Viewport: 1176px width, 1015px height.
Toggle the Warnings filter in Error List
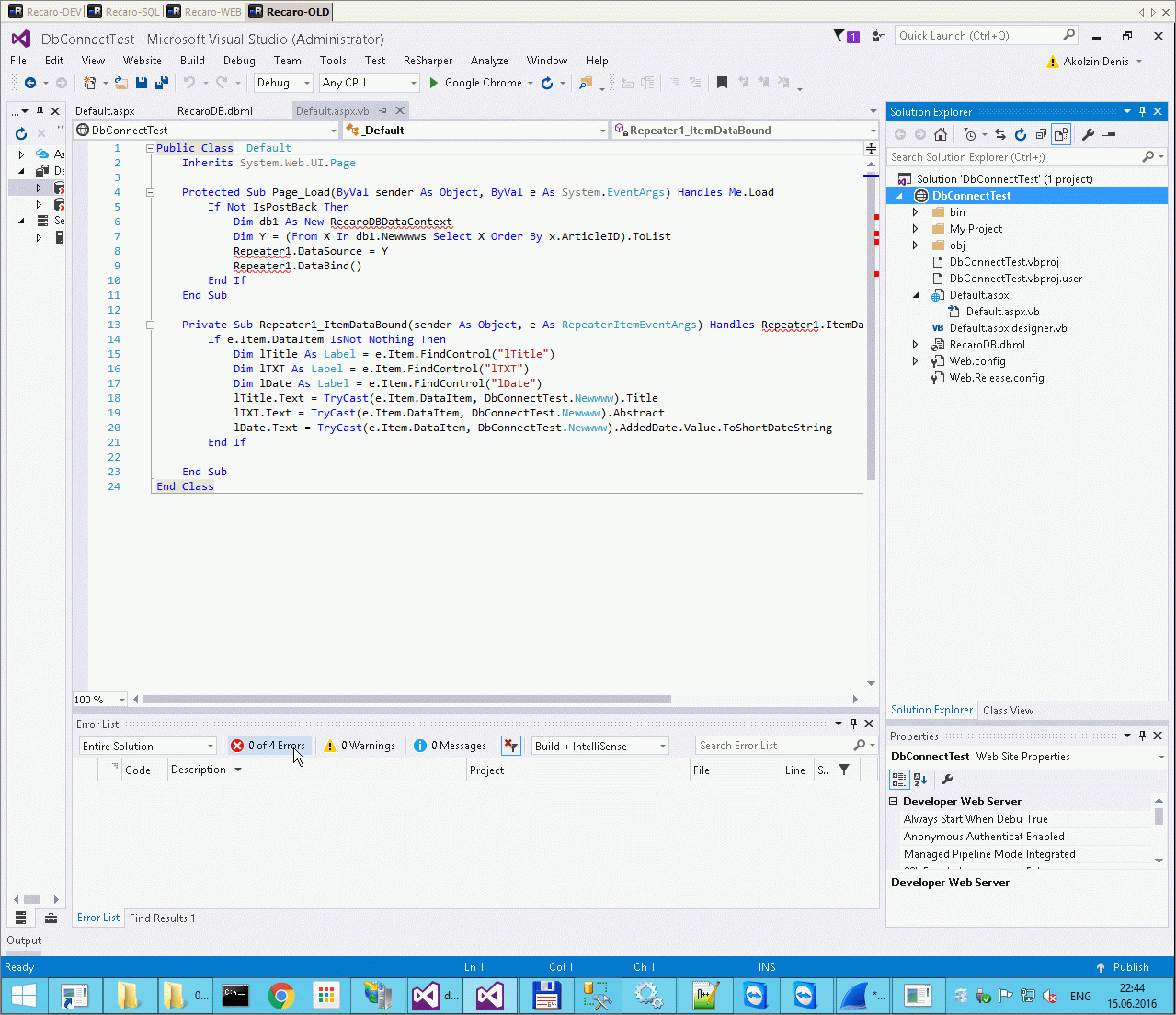click(360, 746)
